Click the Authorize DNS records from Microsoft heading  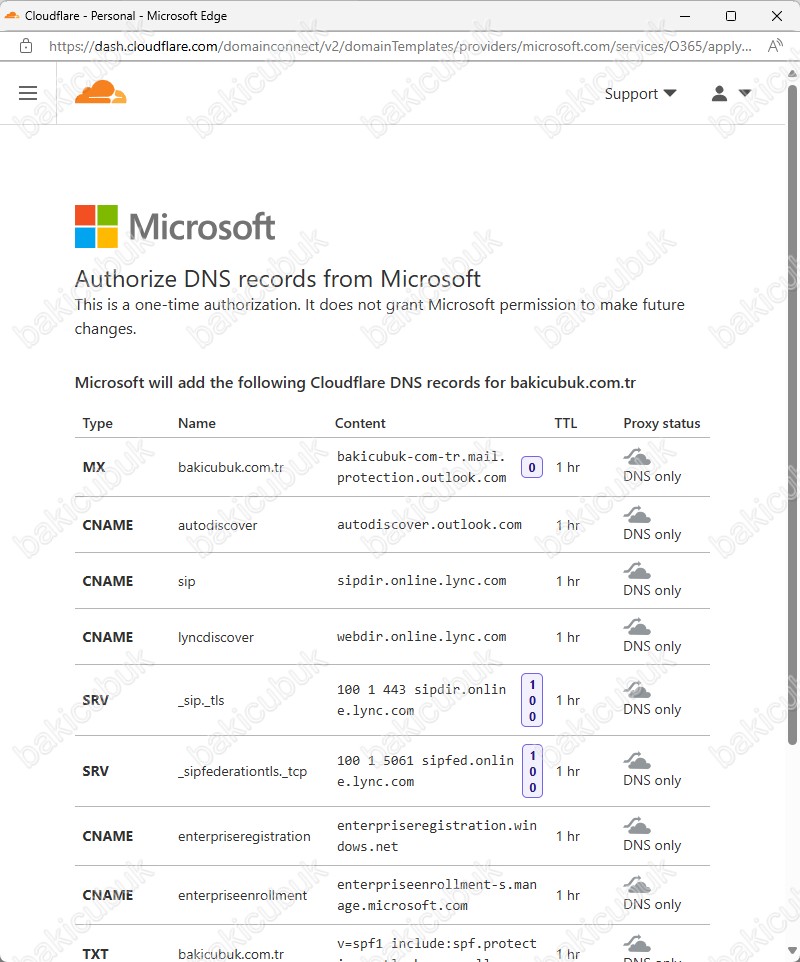(x=277, y=279)
